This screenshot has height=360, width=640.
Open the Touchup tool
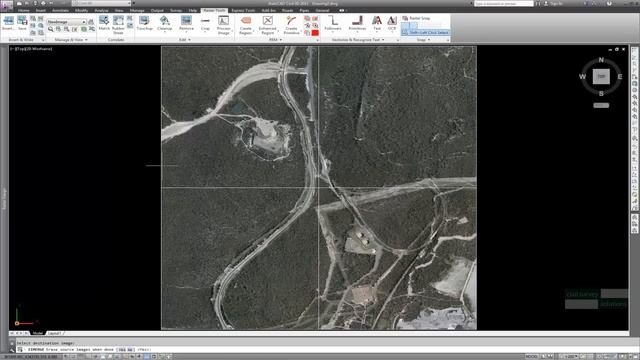(x=144, y=23)
